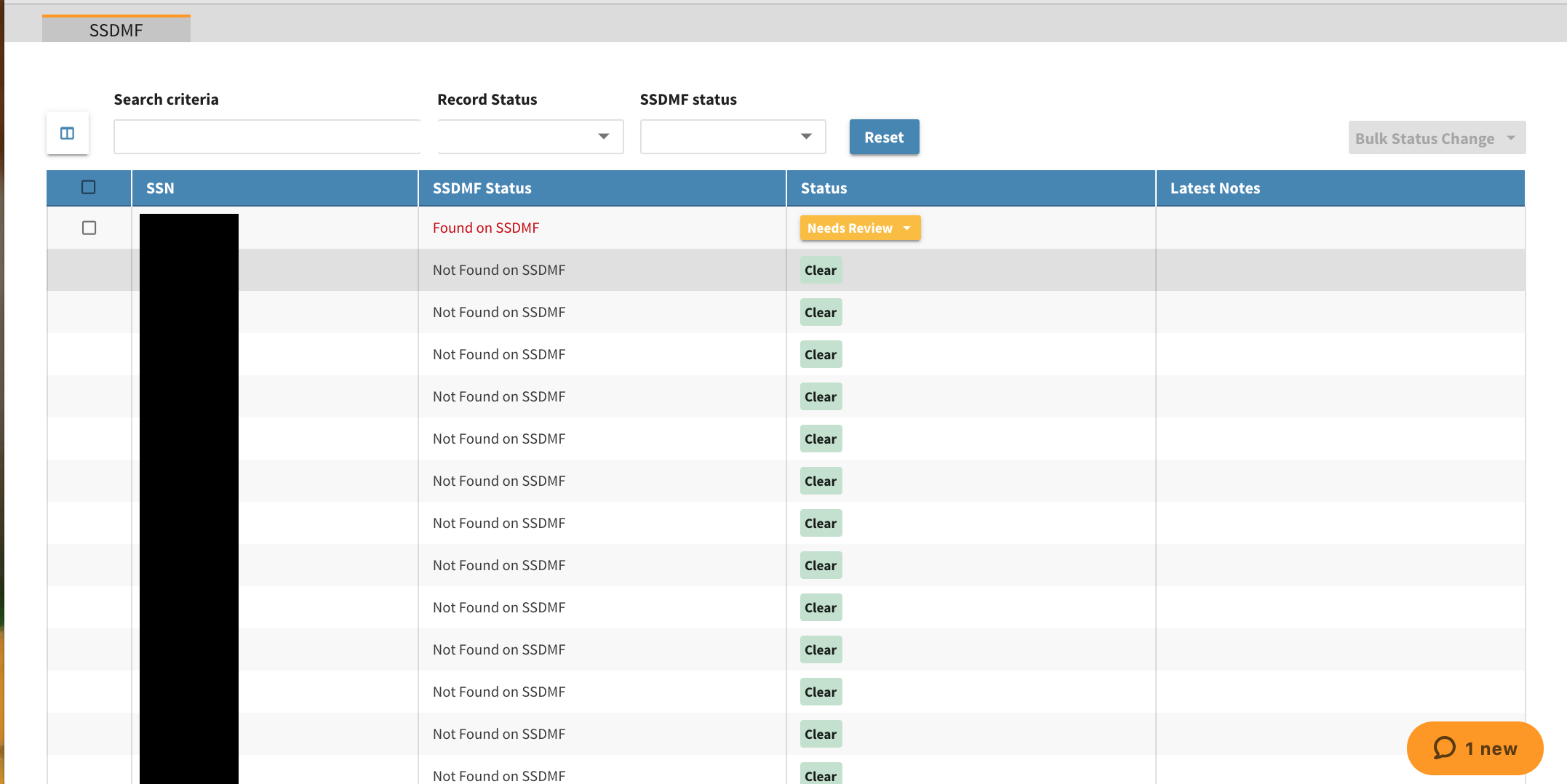Select the first Not Found on SSDMF row
Screen dimensions: 1567x784
point(499,271)
